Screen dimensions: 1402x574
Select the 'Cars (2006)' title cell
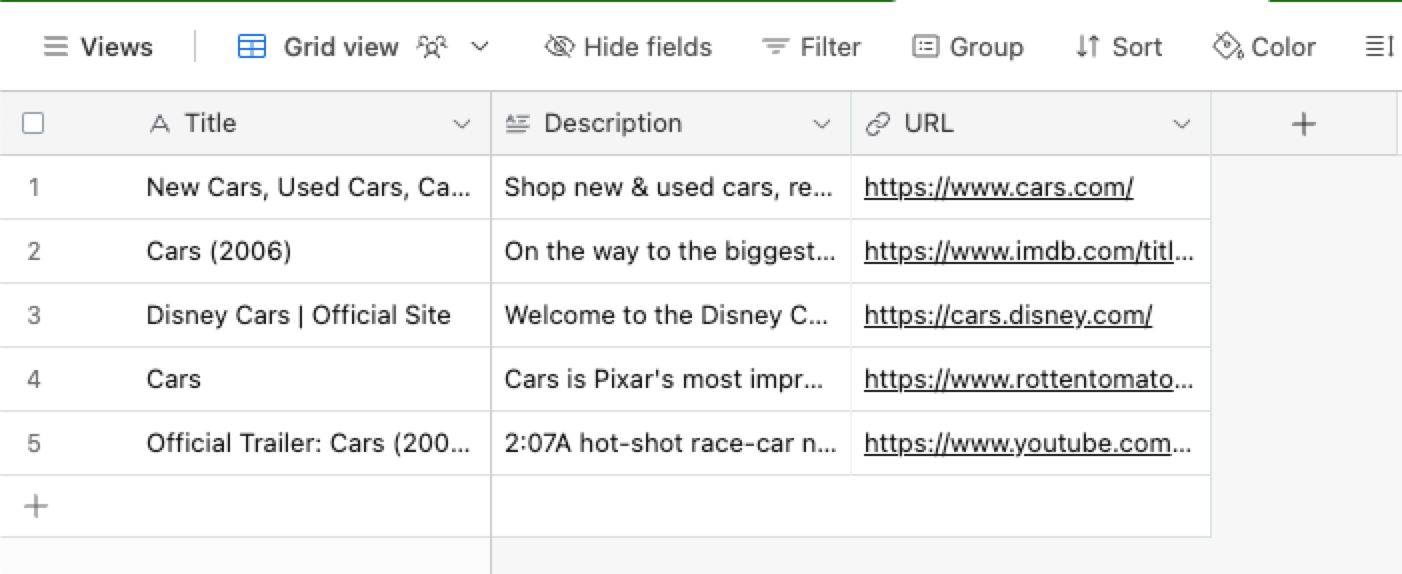(x=308, y=251)
